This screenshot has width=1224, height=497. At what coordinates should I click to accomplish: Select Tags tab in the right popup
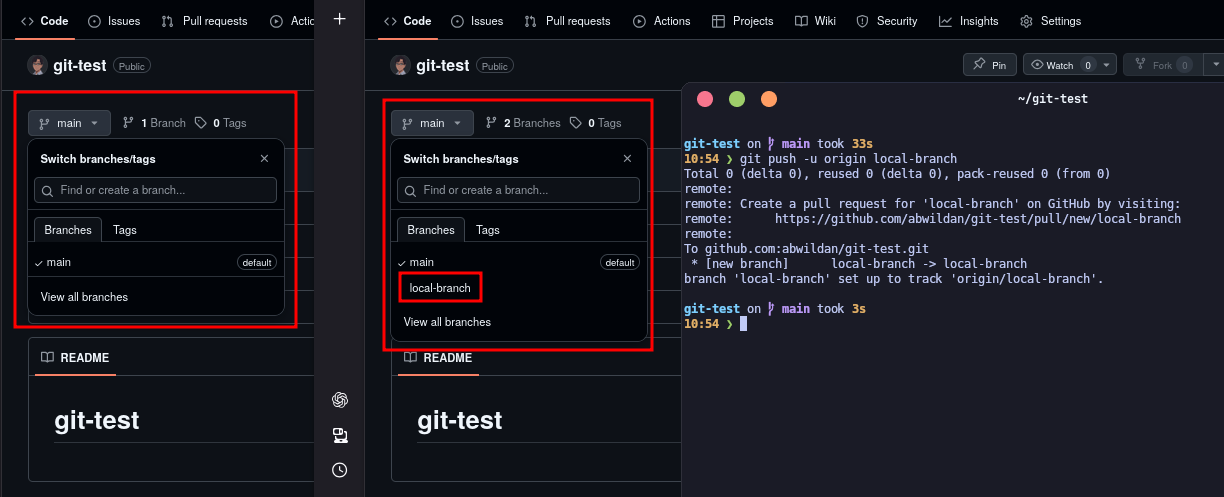[488, 230]
